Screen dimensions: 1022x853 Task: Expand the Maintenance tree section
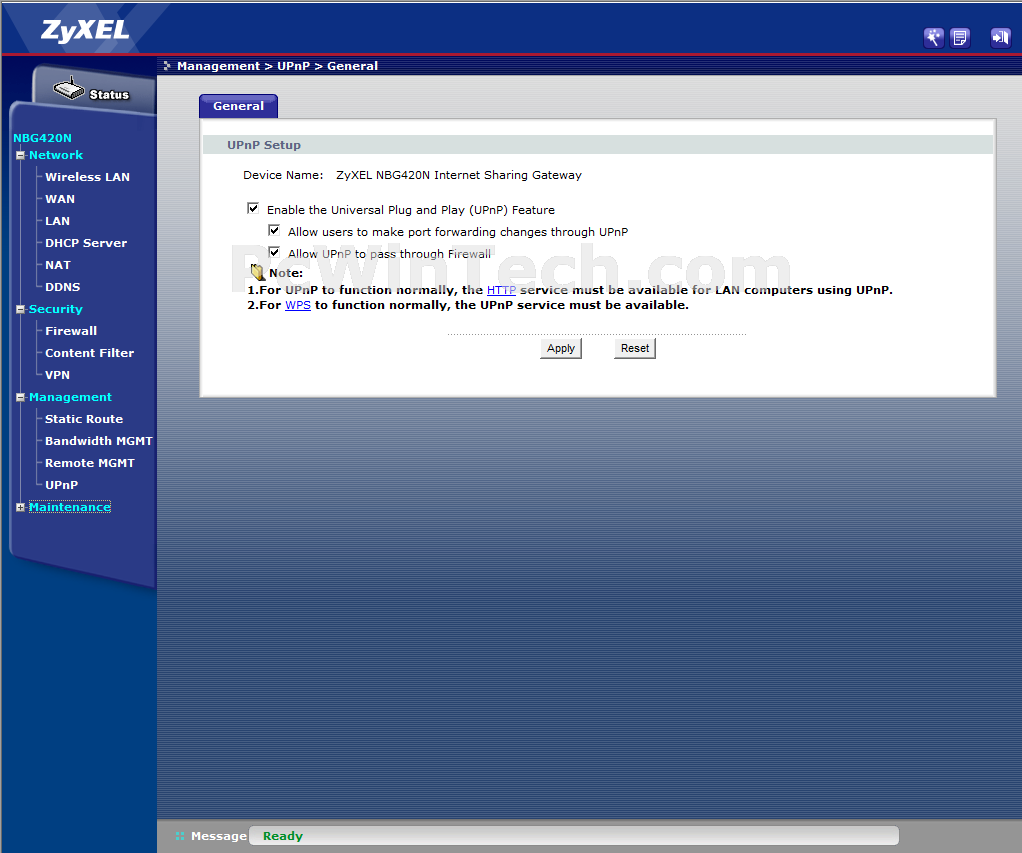point(20,507)
